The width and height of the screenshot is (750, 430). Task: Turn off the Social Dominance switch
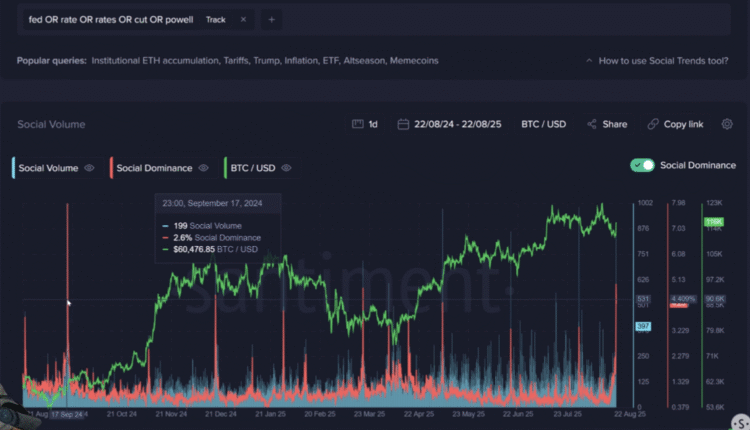[642, 165]
